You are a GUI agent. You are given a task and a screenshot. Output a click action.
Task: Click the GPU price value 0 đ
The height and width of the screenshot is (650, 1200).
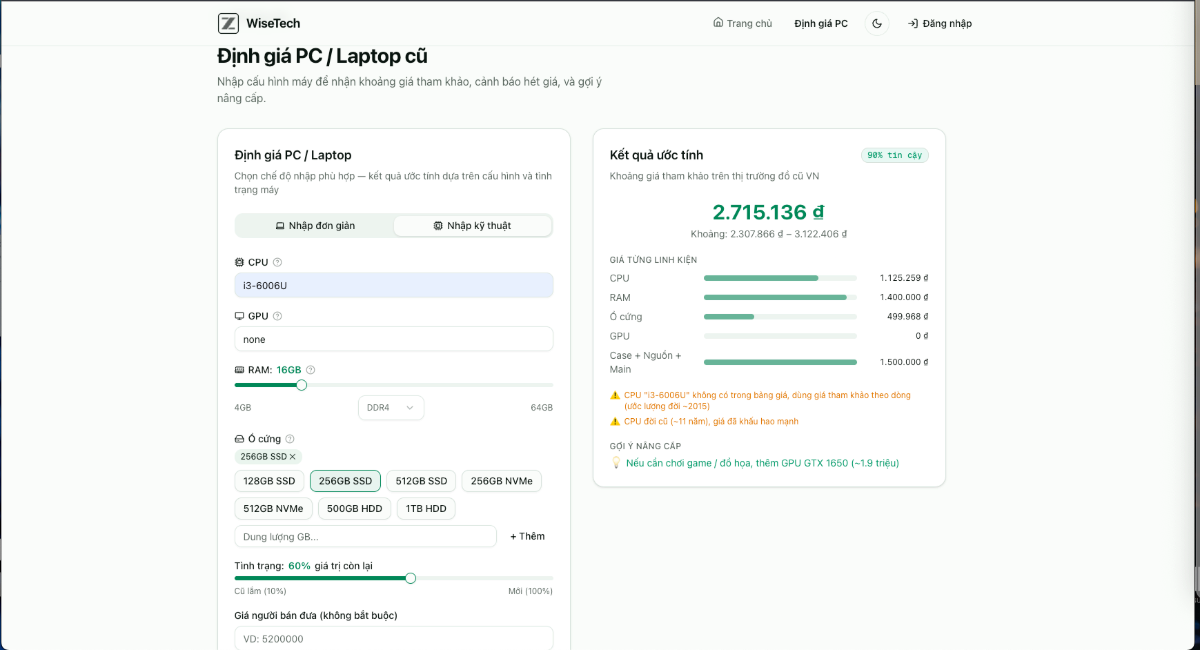point(921,336)
